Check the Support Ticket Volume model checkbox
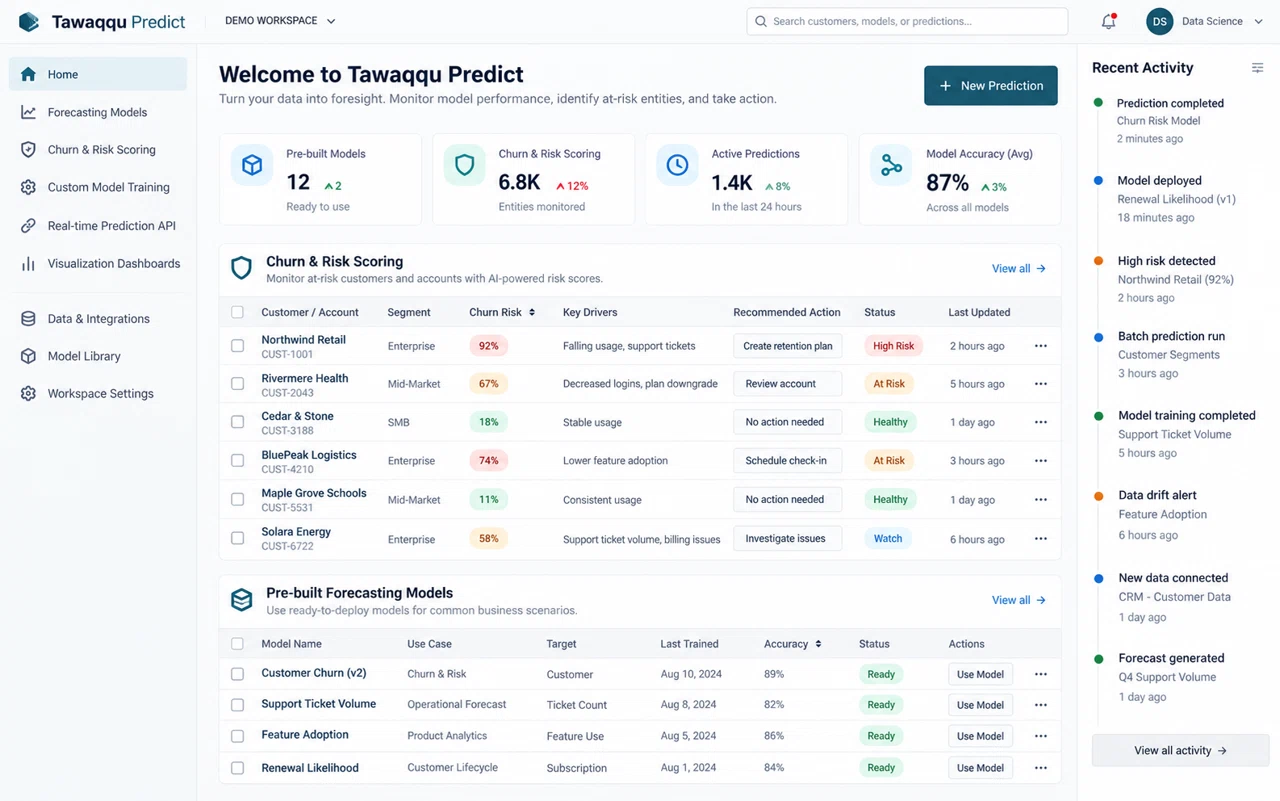This screenshot has width=1280, height=801. 237,705
